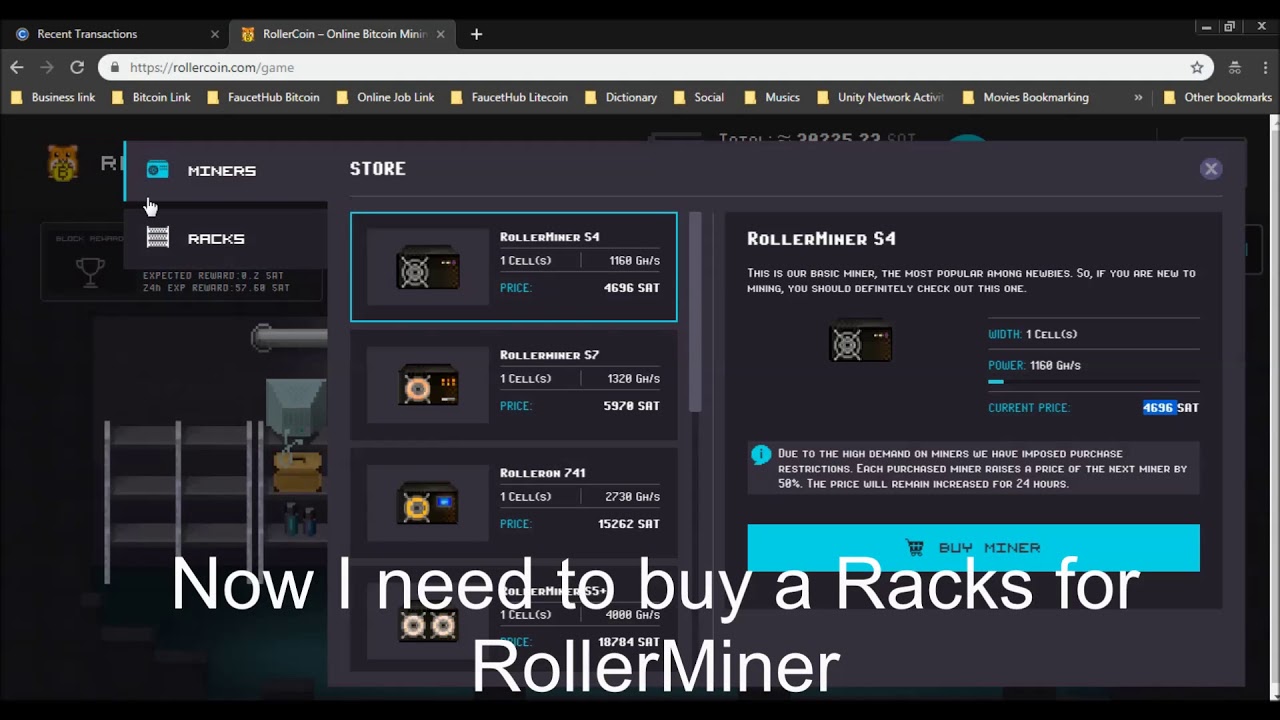This screenshot has height=720, width=1280.
Task: Reload the current page
Action: point(77,67)
